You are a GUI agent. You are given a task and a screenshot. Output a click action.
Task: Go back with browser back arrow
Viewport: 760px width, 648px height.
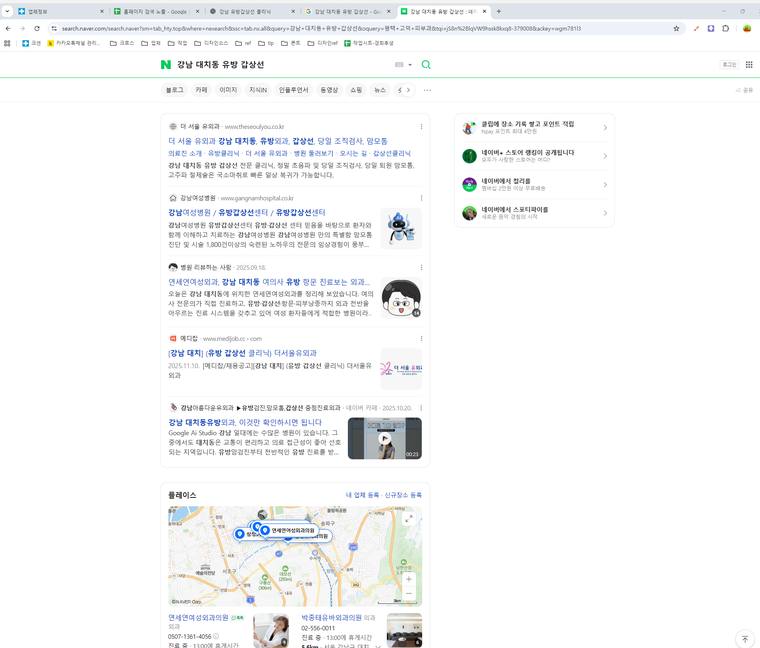(8, 29)
